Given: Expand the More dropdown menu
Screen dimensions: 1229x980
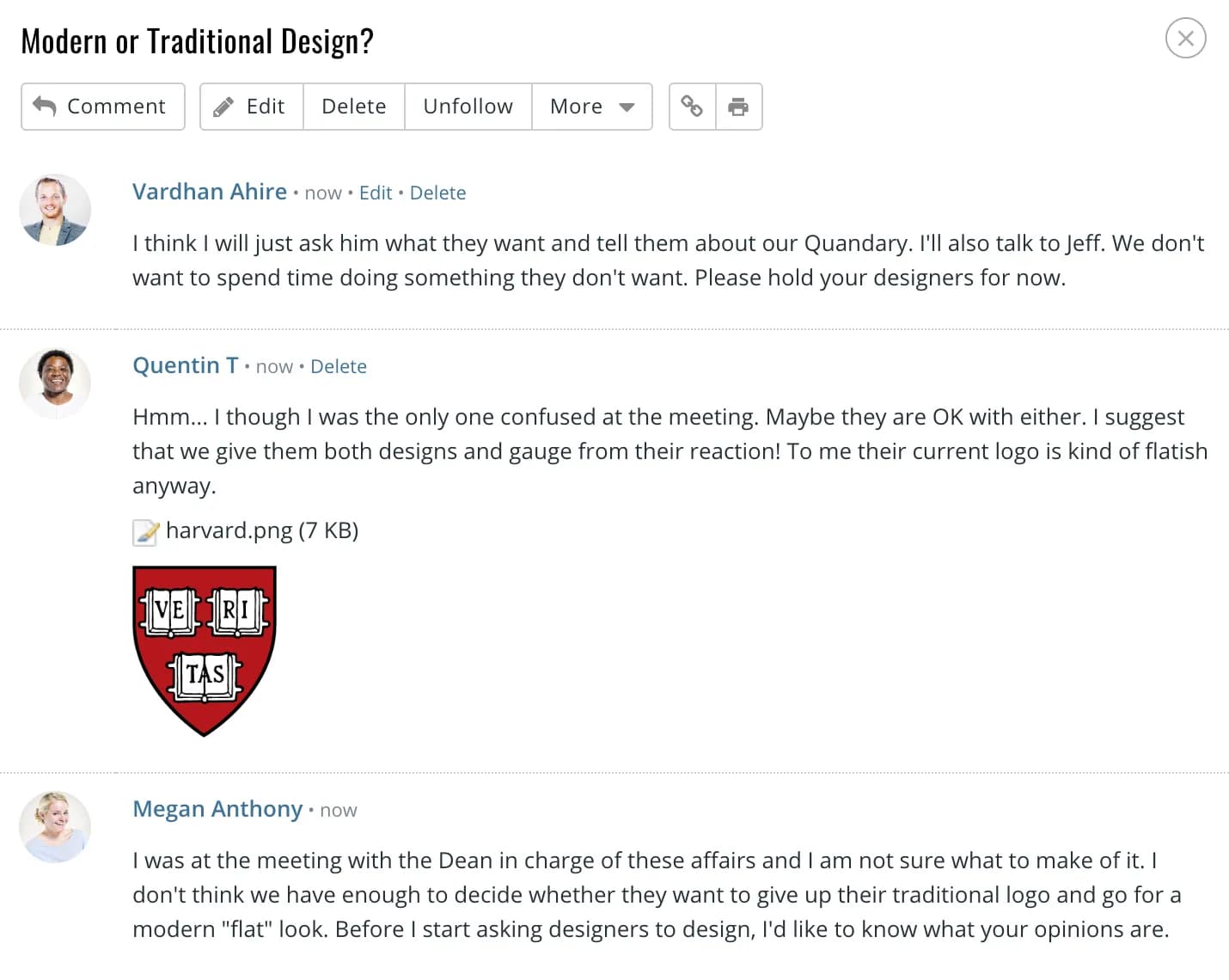Looking at the screenshot, I should coord(592,107).
